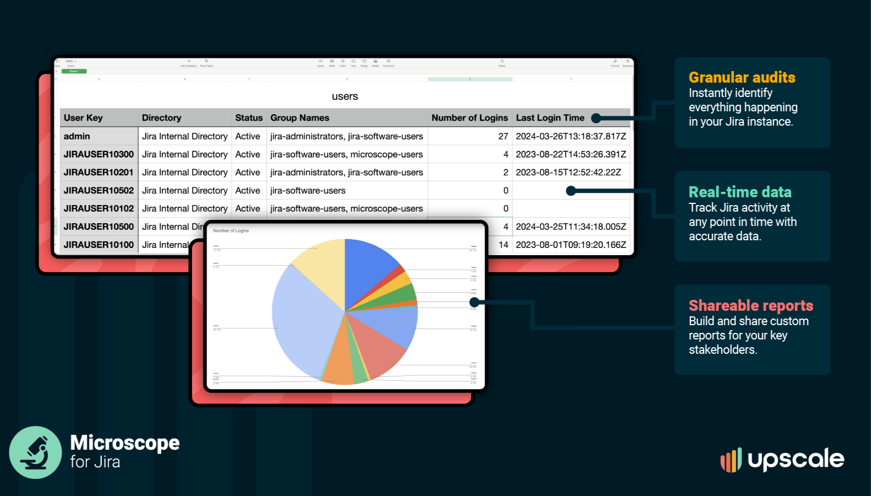Screen dimensions: 871x496
Task: Click admin's login count of 27
Action: coord(470,136)
